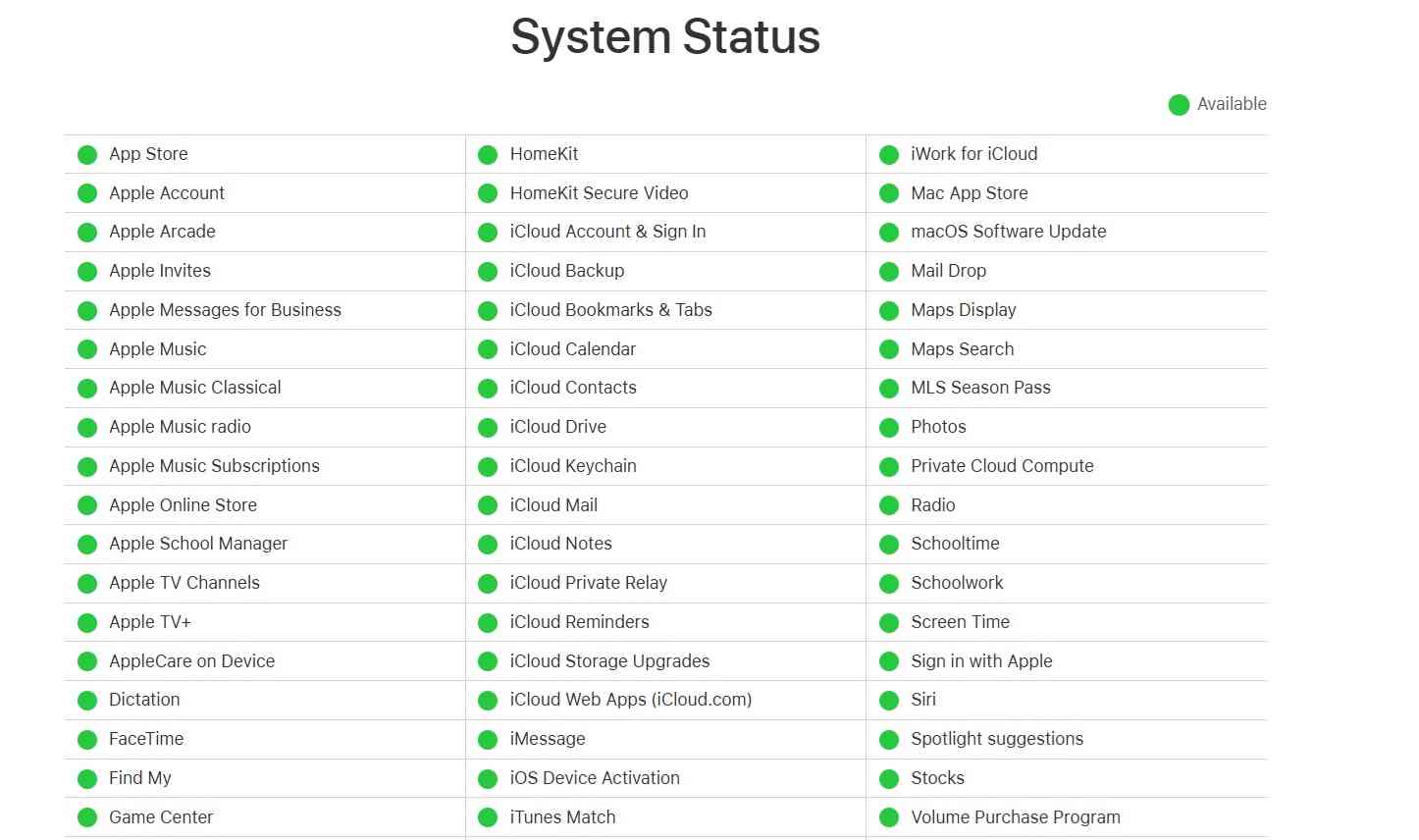Click the Available legend label
The height and width of the screenshot is (840, 1419).
[x=1232, y=104]
